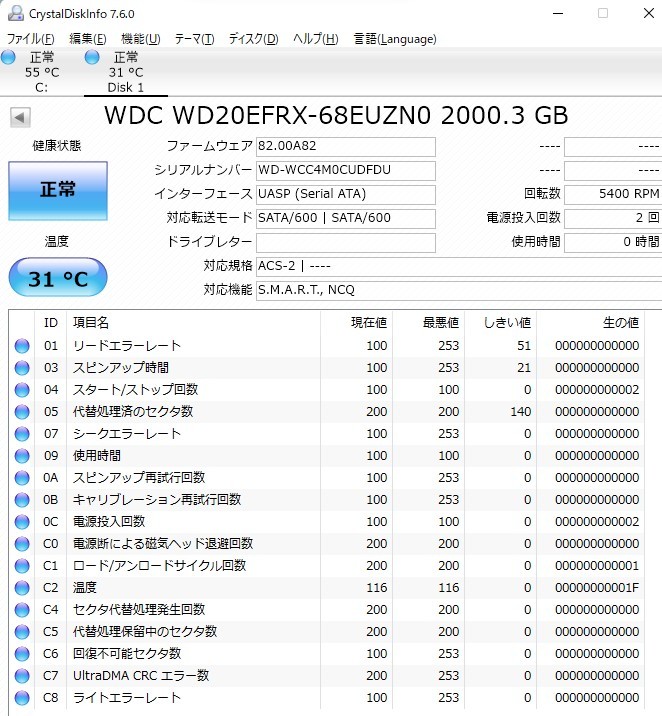Click the 生の値 column header
Viewport: 662px width, 716px height.
pos(621,323)
